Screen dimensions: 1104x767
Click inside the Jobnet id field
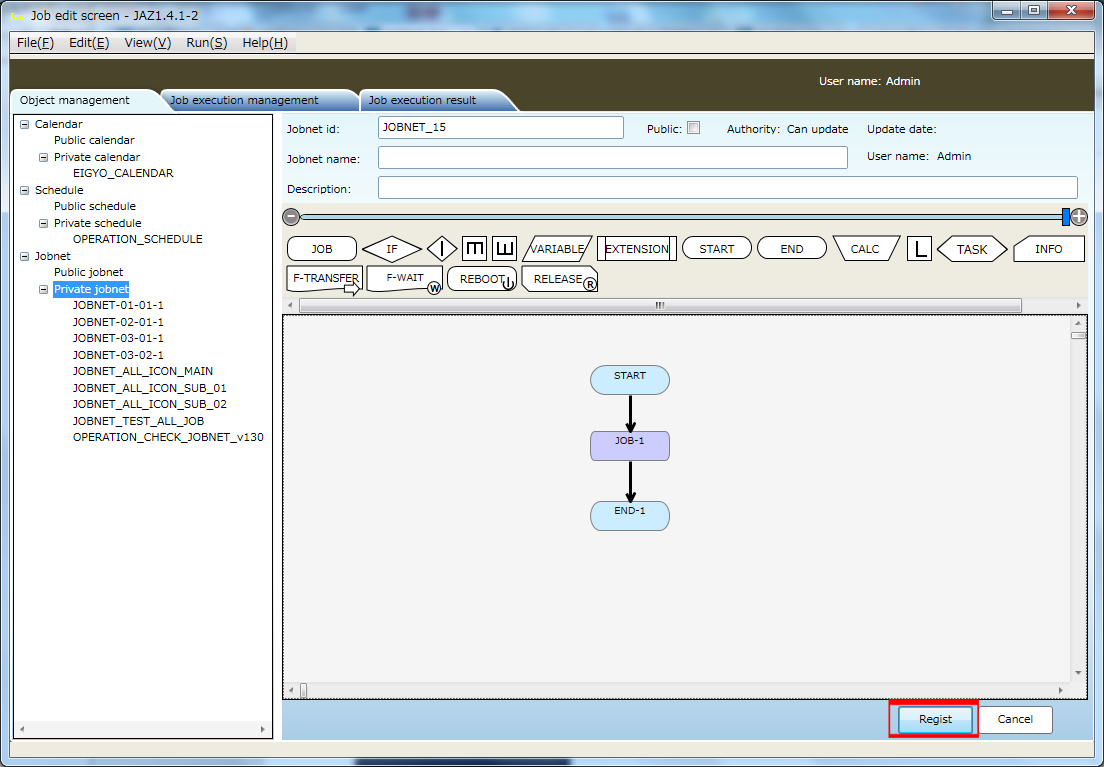pyautogui.click(x=501, y=127)
